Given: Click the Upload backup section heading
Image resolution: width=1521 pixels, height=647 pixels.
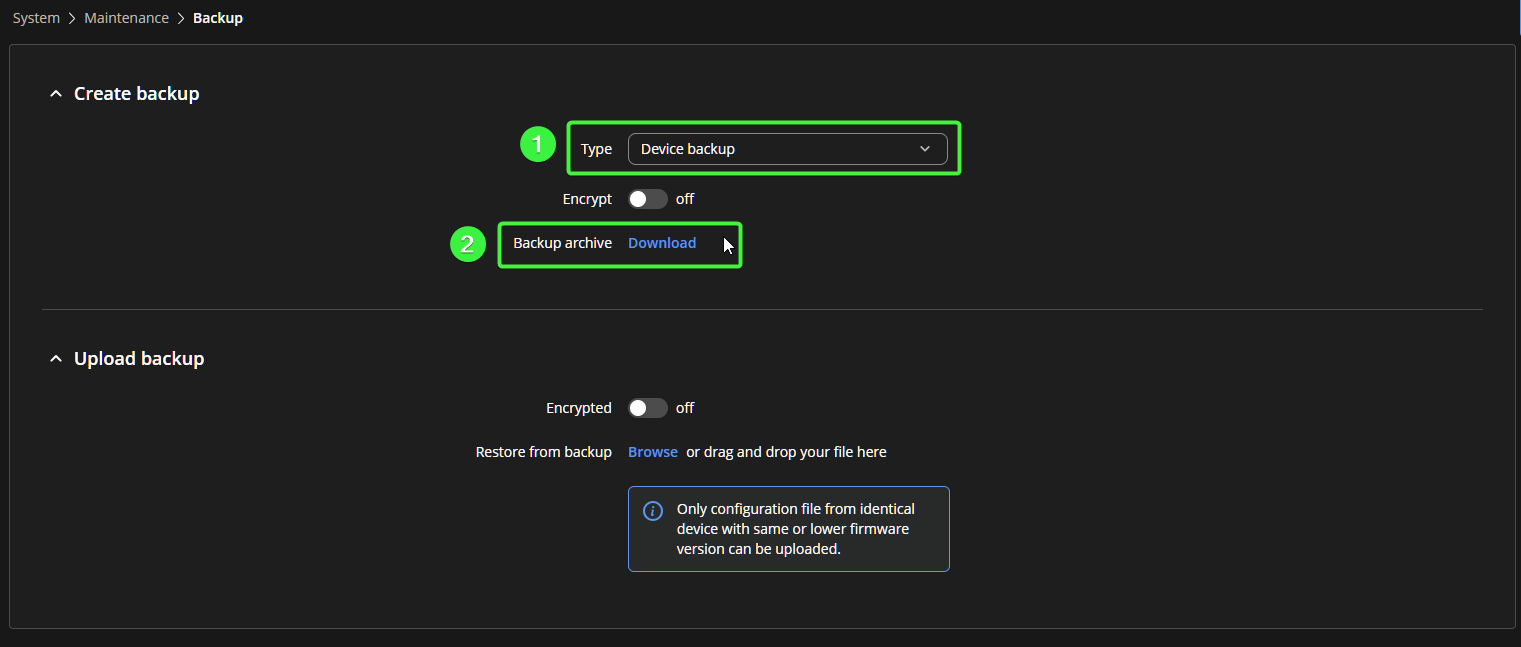Looking at the screenshot, I should click(139, 359).
